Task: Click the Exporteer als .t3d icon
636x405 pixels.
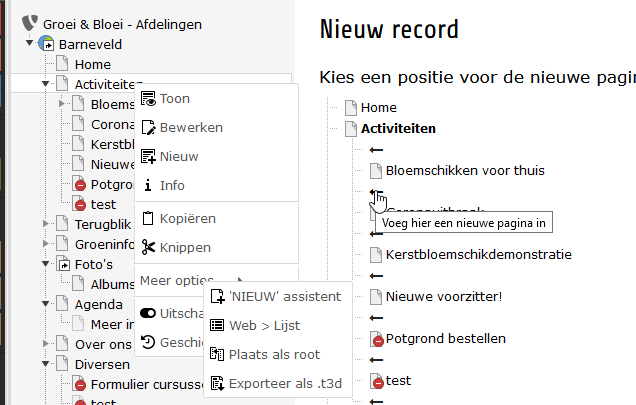Action: 218,382
